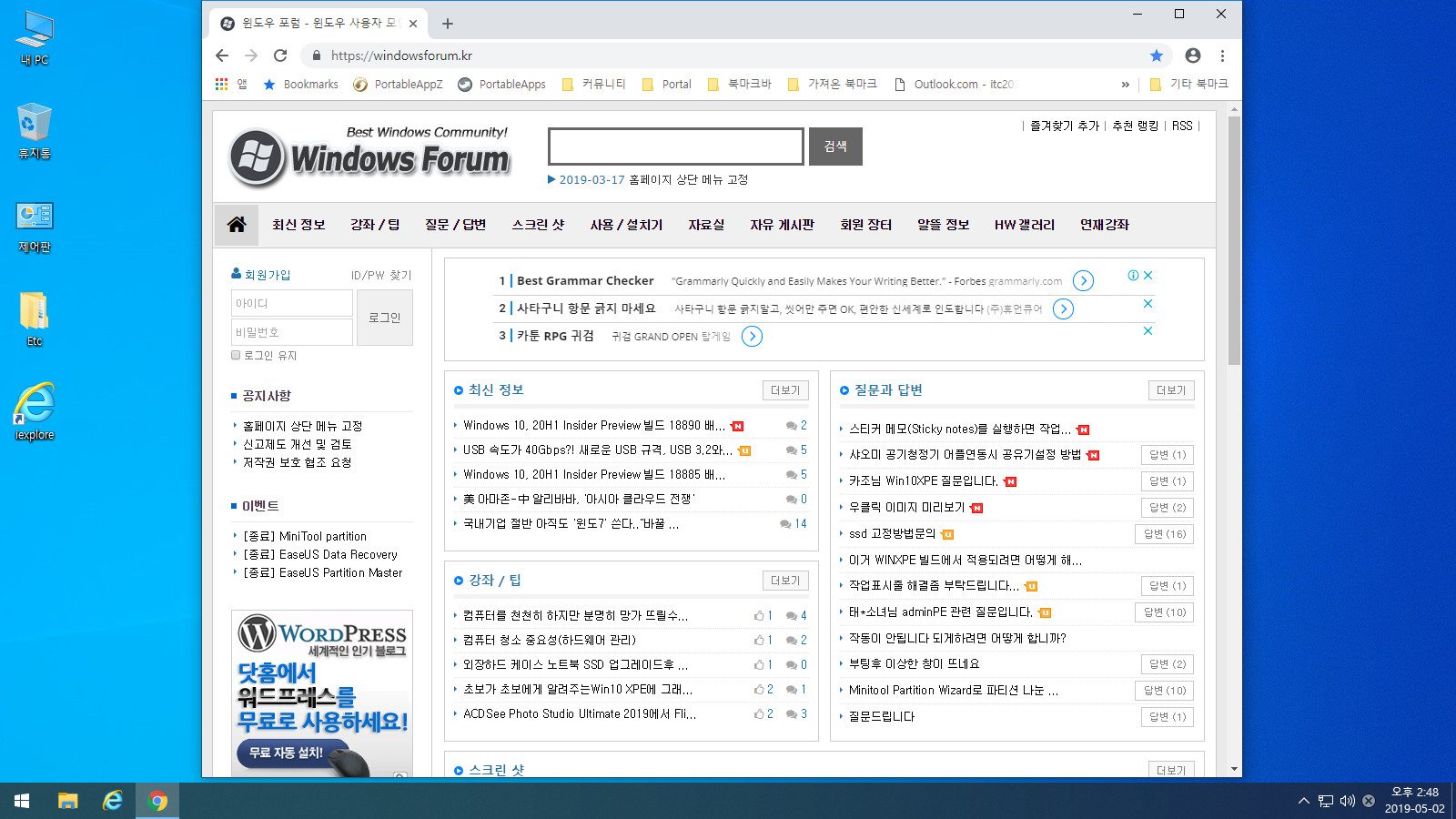
Task: Open the 기타 북마크 bookmarks folder
Action: [1188, 84]
